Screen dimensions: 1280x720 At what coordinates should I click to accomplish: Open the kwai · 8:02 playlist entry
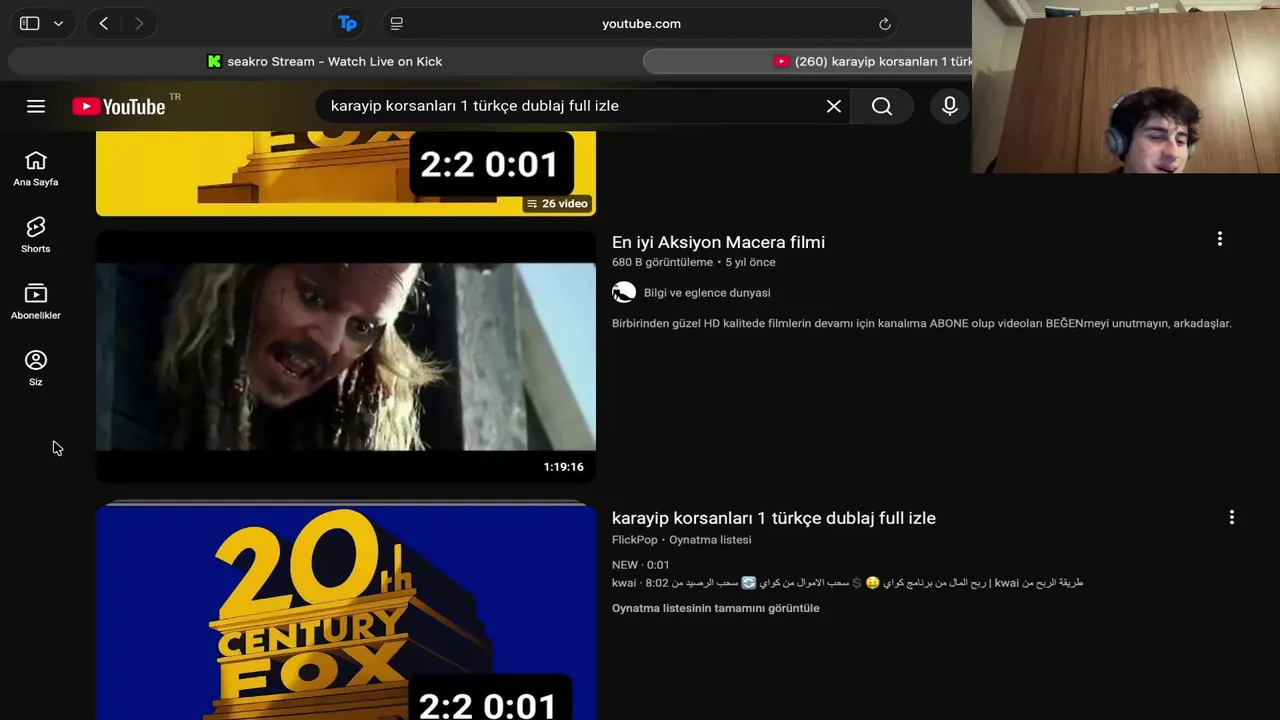coord(848,583)
